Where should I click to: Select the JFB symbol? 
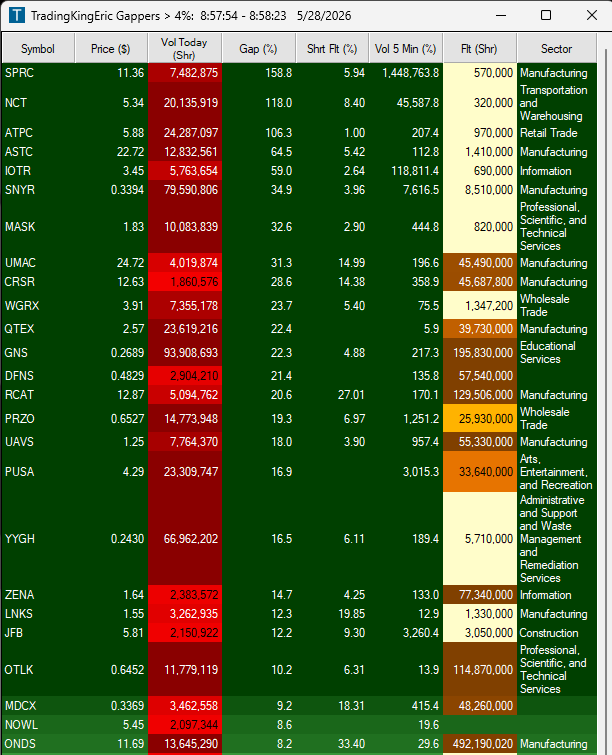pos(13,633)
